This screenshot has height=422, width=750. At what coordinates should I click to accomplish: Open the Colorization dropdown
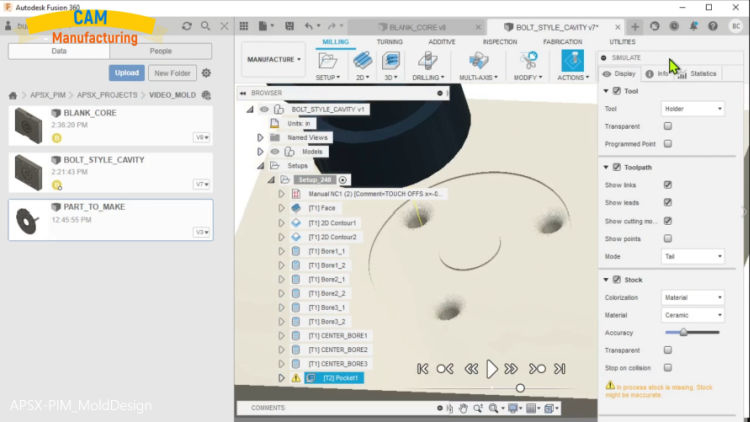tap(693, 298)
